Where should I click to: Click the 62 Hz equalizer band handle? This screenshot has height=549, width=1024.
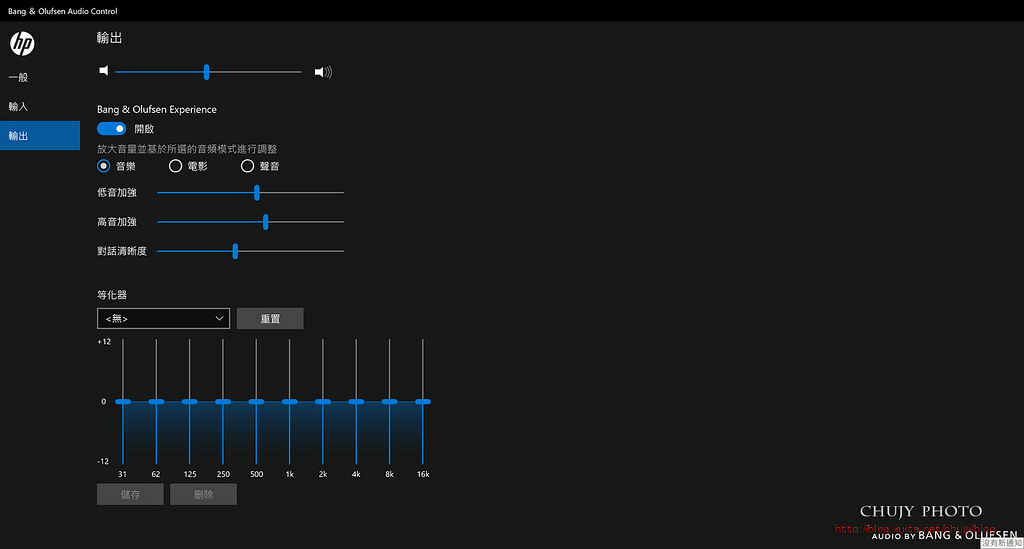pos(156,401)
